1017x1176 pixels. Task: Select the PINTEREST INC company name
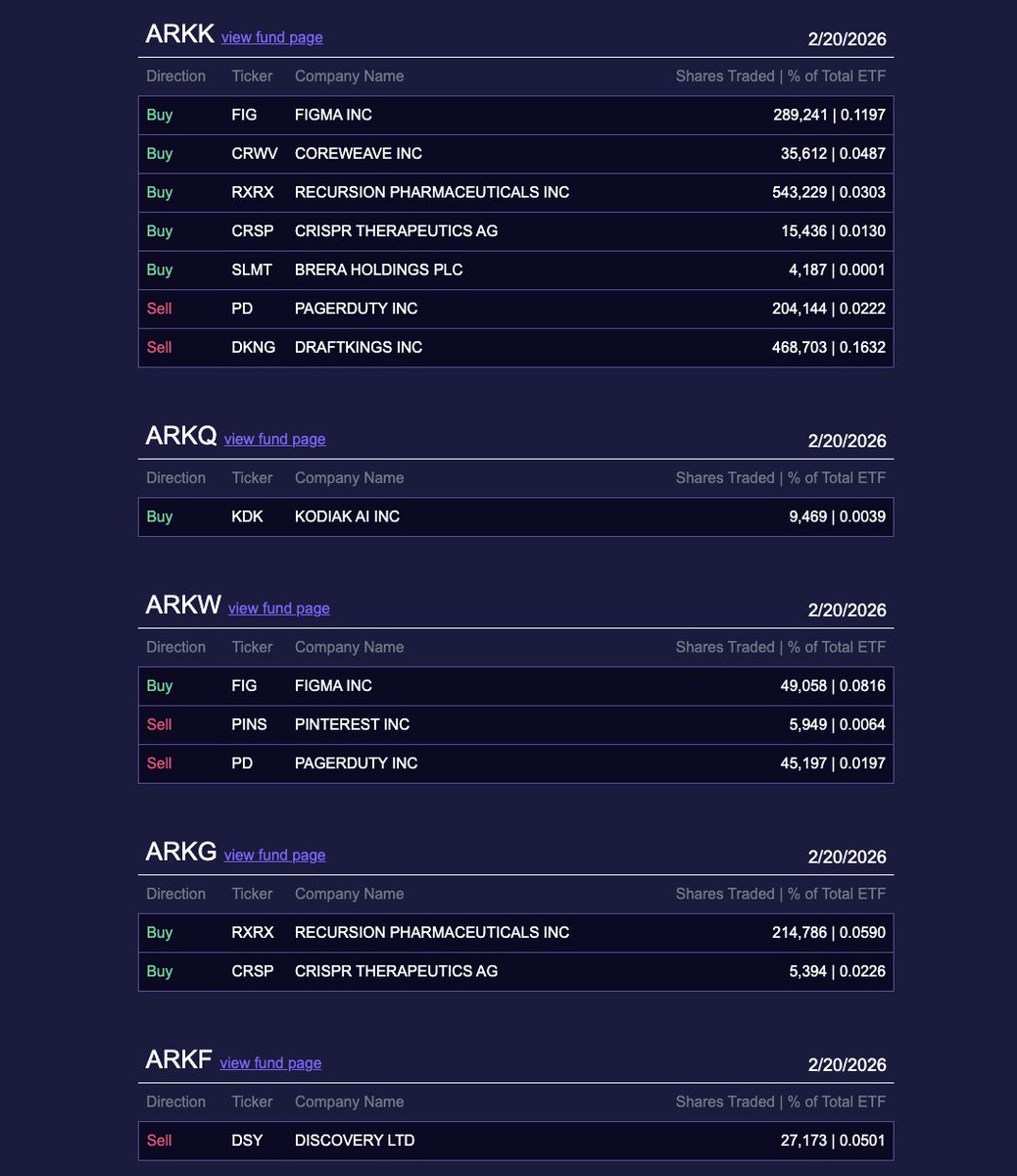pos(352,724)
